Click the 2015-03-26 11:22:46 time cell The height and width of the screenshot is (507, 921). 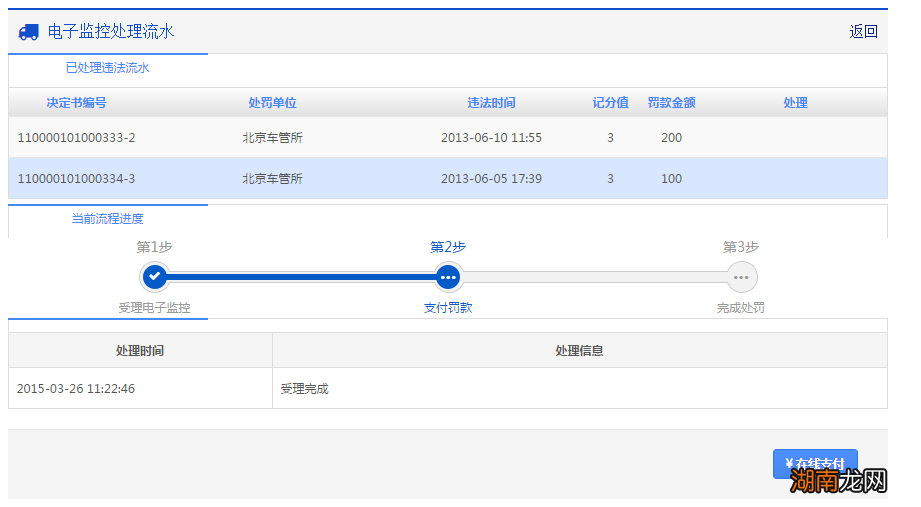point(76,389)
